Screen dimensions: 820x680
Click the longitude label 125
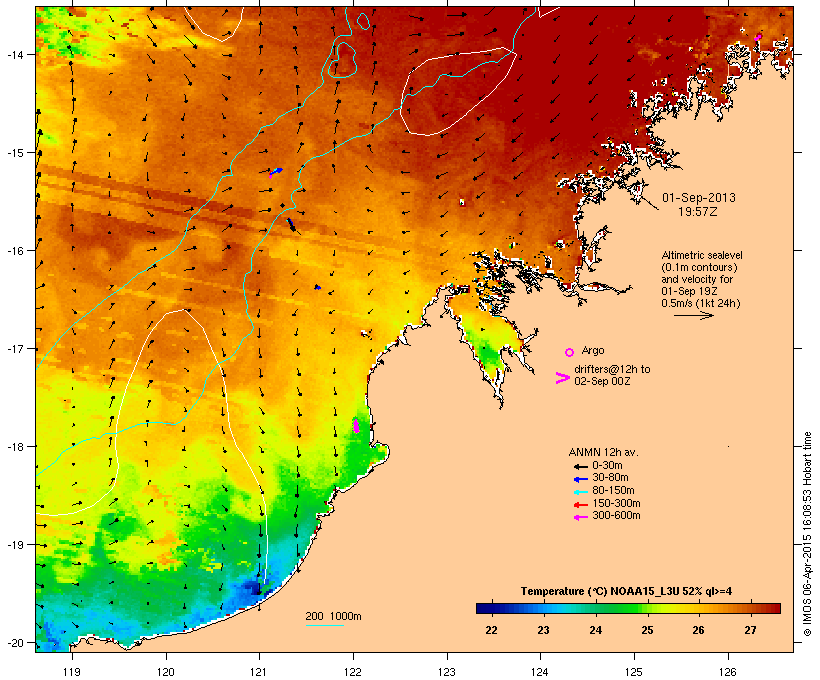click(x=634, y=672)
